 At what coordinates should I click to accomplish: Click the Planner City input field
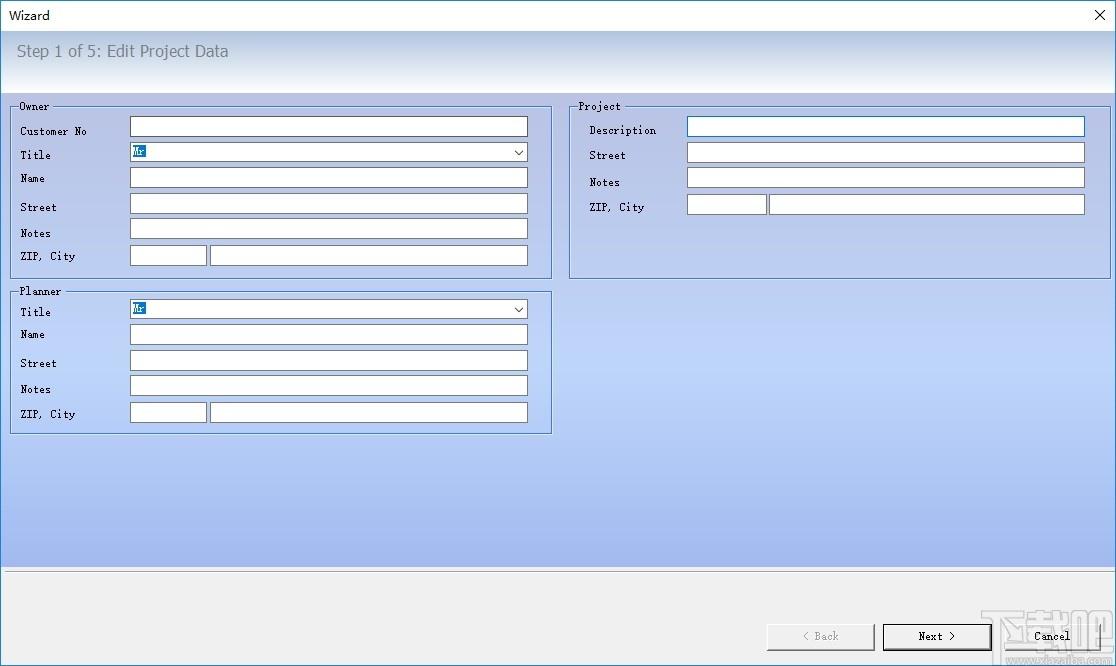coord(369,413)
